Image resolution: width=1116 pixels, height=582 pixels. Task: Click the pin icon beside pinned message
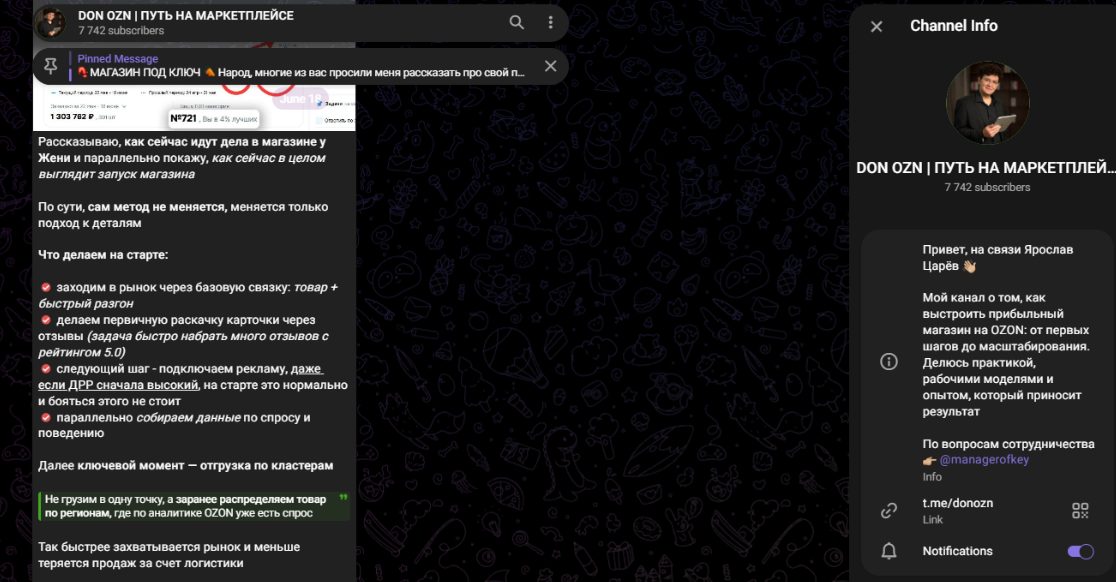click(51, 66)
